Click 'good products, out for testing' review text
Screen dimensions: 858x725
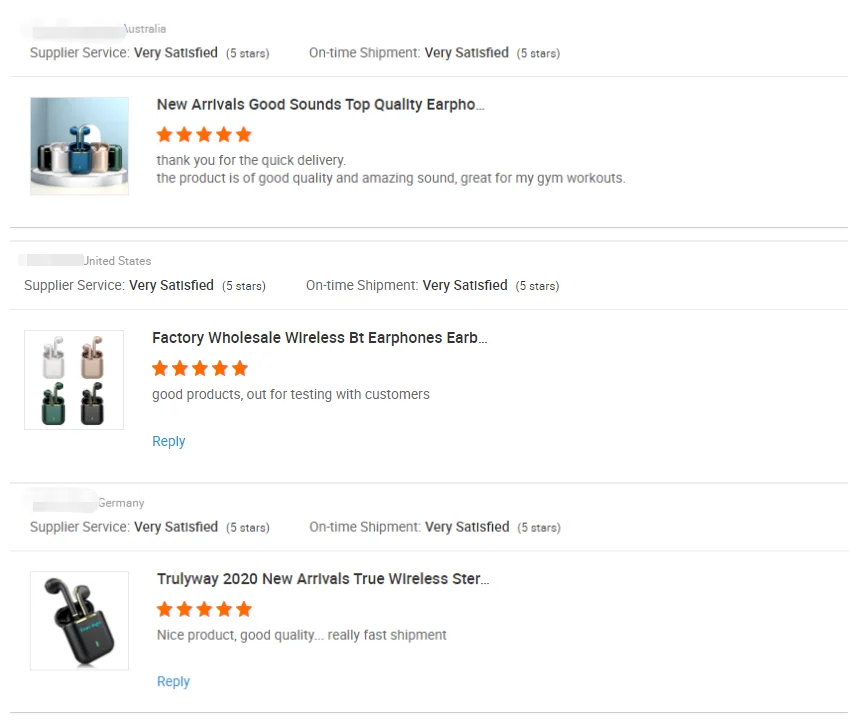(x=290, y=395)
